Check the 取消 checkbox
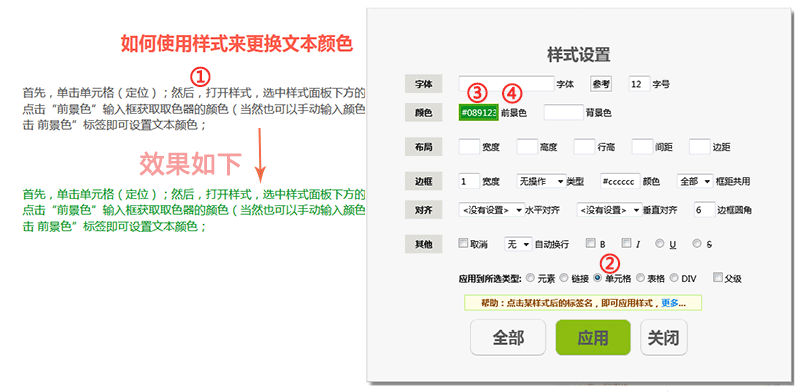Image resolution: width=800 pixels, height=392 pixels. [463, 243]
